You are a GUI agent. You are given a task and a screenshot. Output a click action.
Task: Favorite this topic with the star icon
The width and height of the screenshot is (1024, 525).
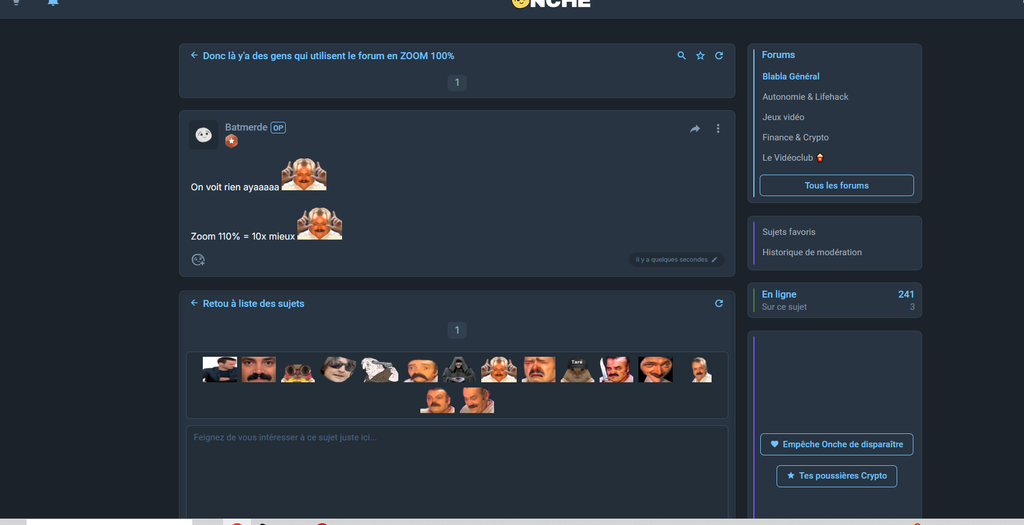[700, 56]
